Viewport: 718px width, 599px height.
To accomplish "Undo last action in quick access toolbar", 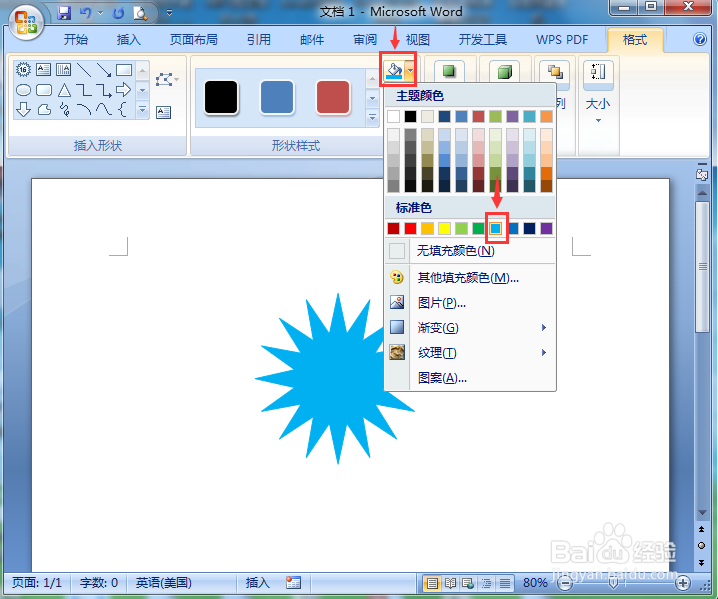I will coord(85,13).
